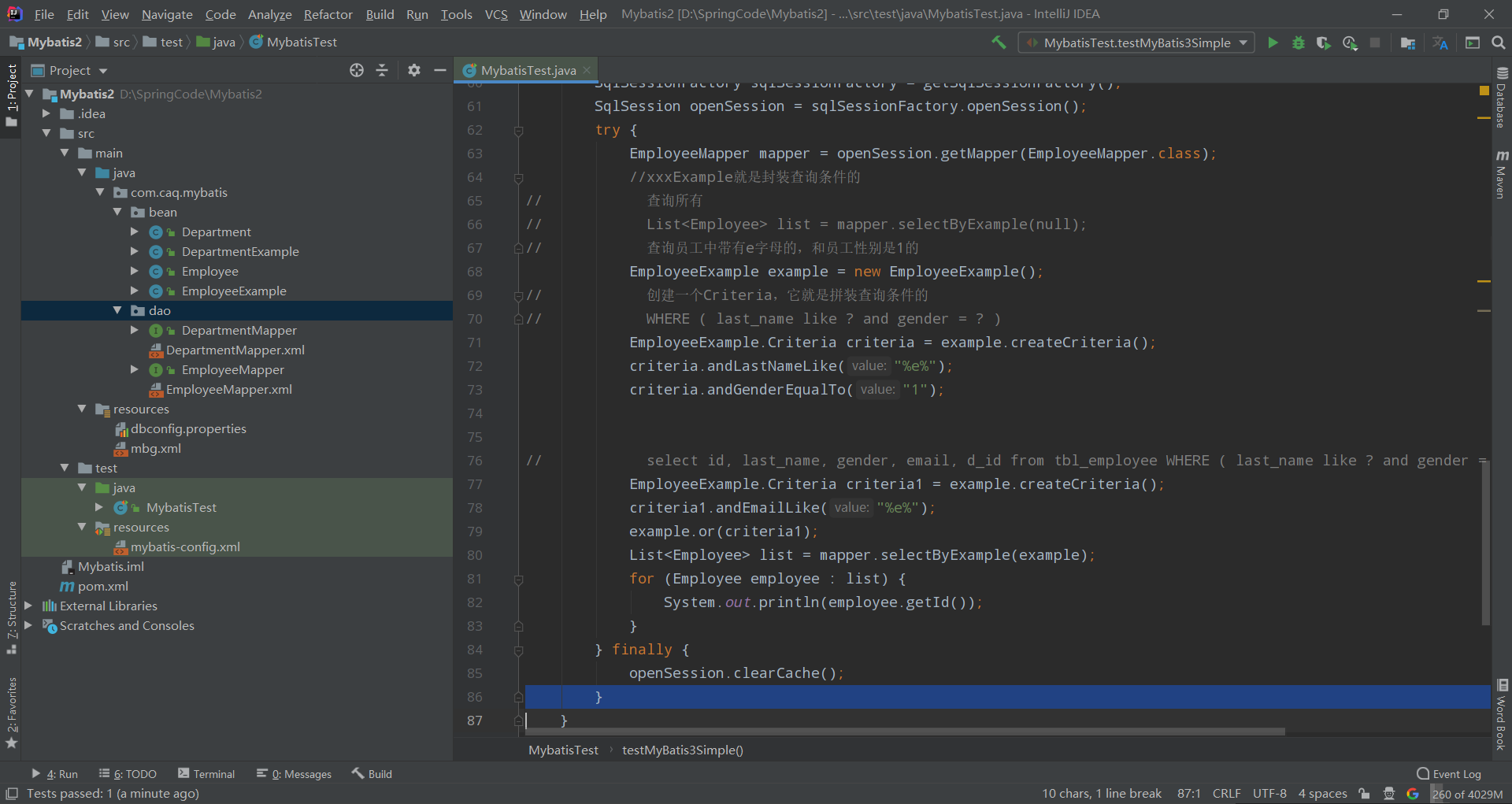Click the Build Project hammer icon
This screenshot has height=804, width=1512.
coord(999,43)
